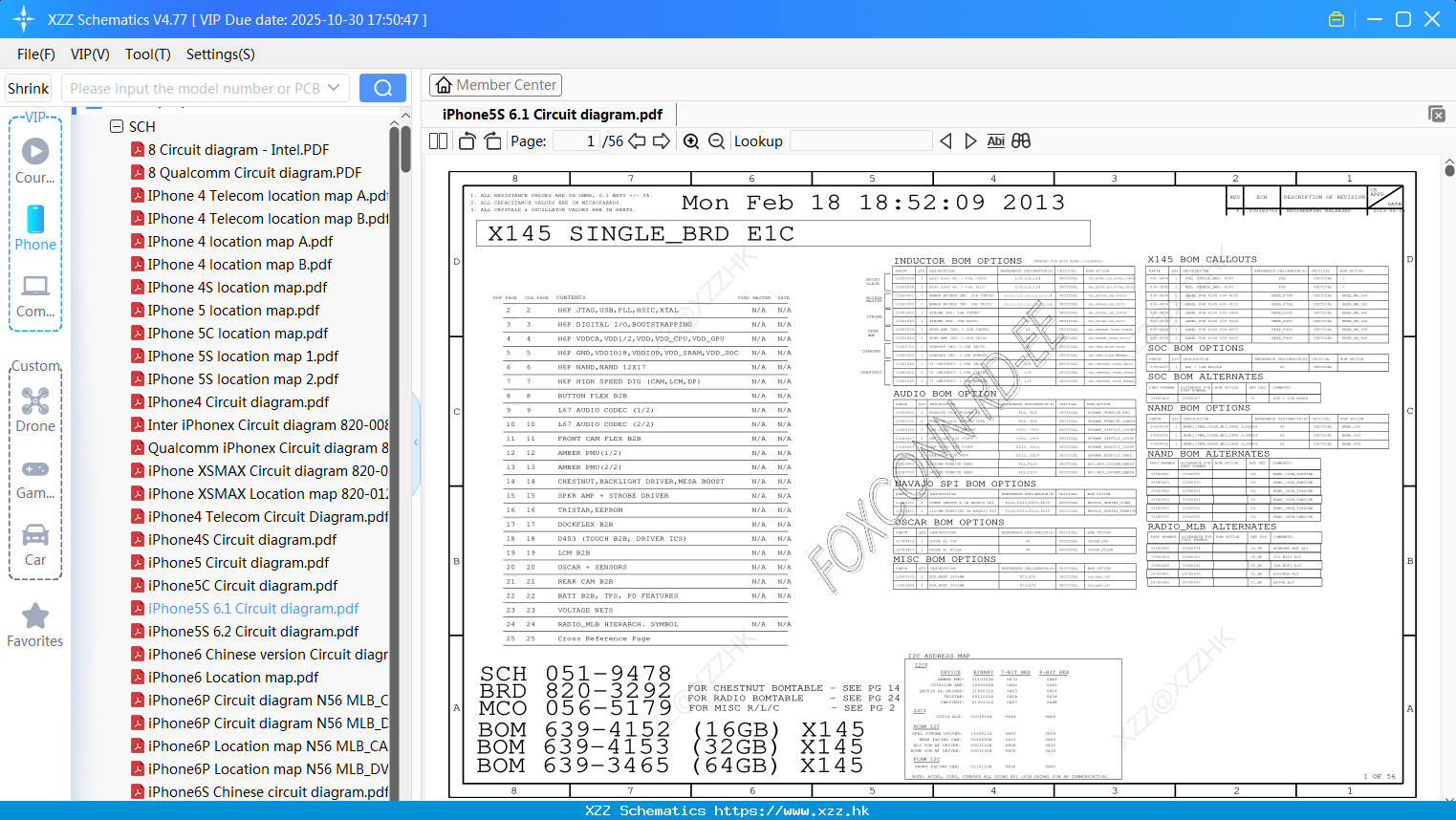Open iPhone4S Circuit diagram.pdf
The height and width of the screenshot is (820, 1456).
click(242, 539)
